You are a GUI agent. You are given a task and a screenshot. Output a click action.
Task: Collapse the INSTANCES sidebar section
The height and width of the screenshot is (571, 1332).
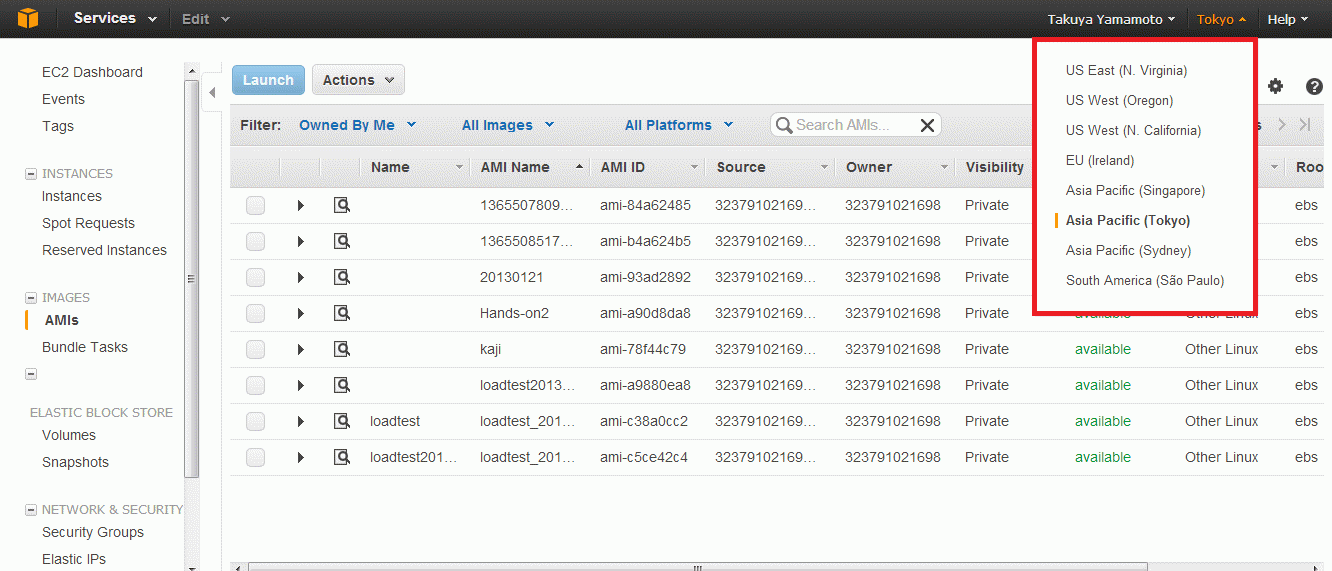(x=30, y=174)
